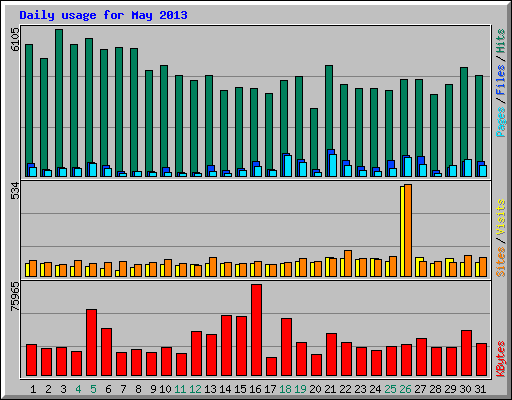Click the orange Sites bar for day 22
Image resolution: width=512 pixels, height=400 pixels.
[348, 263]
